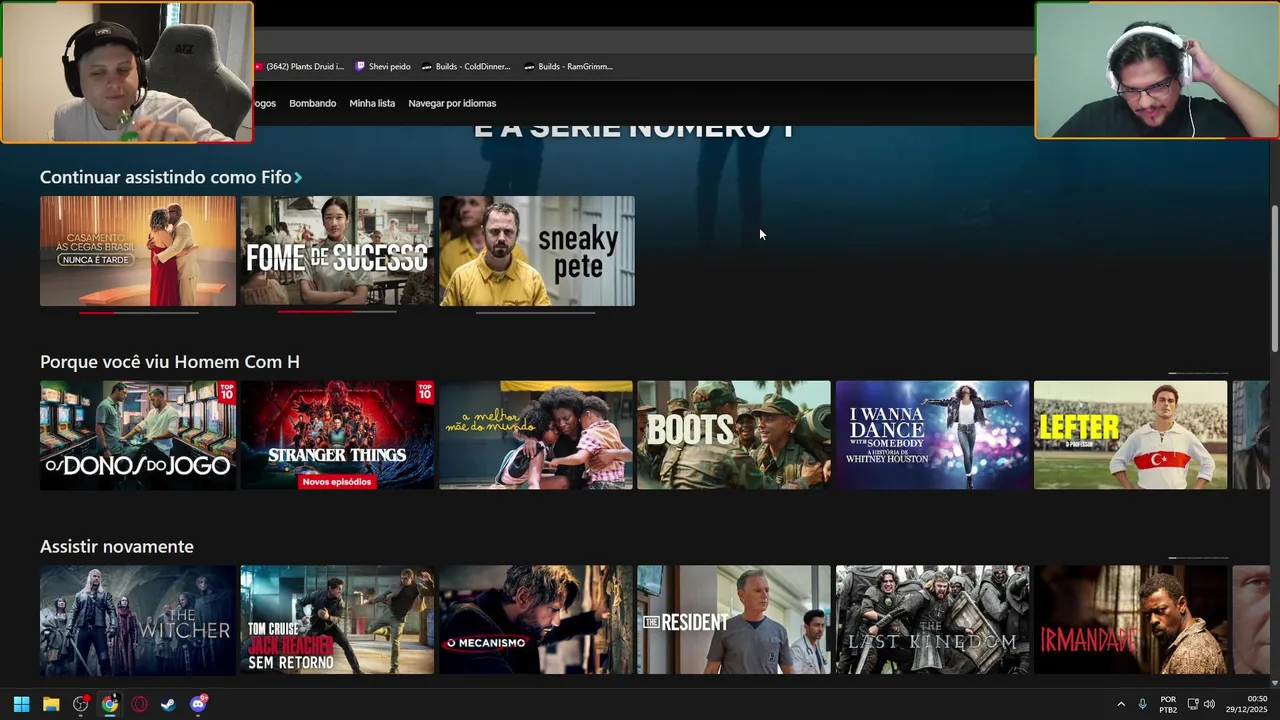Screen dimensions: 1280x720
Task: Open Os Donos do Jogo title
Action: 138,435
